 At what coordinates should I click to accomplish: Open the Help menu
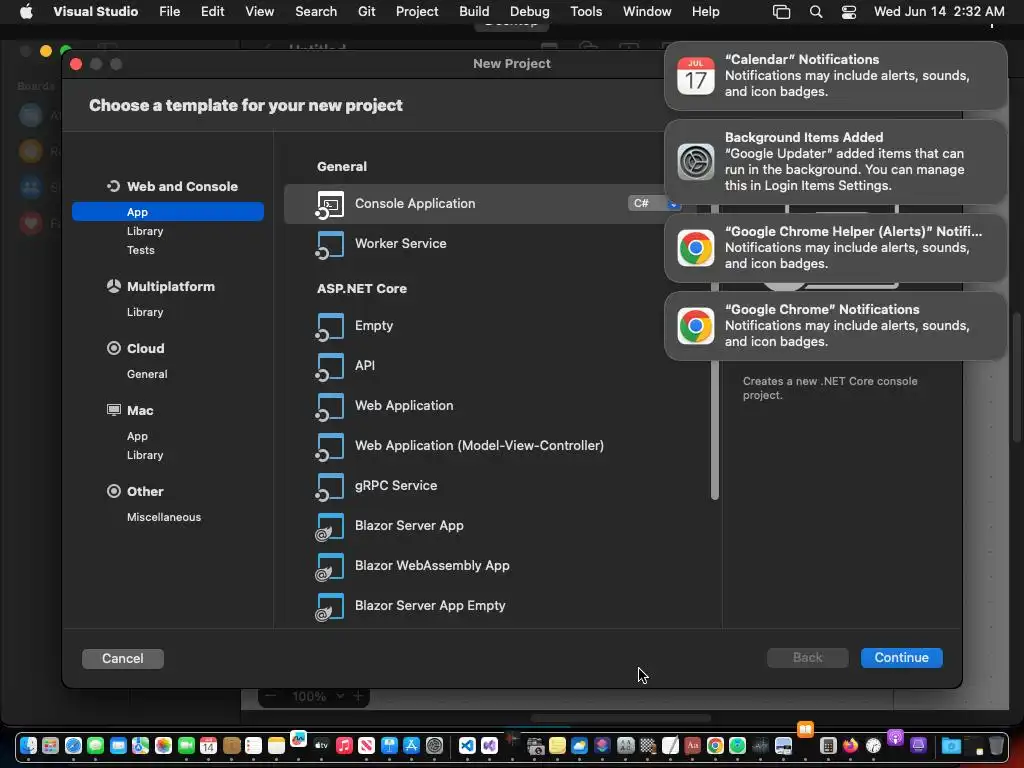click(x=705, y=12)
